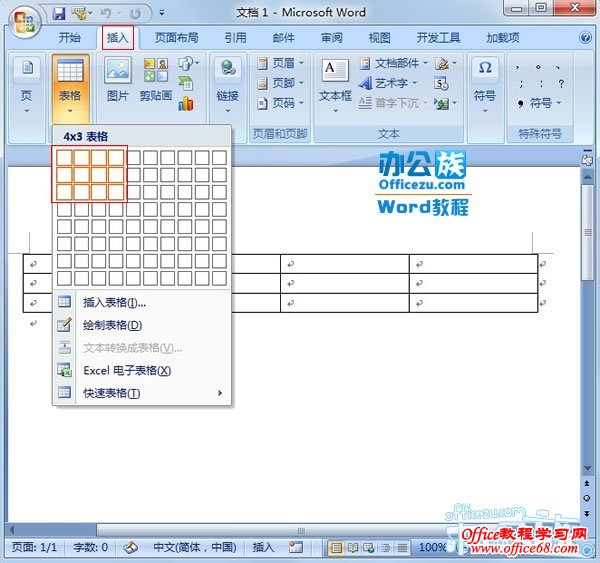The height and width of the screenshot is (563, 600).
Task: Switch to the 开始 tab
Action: pyautogui.click(x=70, y=38)
